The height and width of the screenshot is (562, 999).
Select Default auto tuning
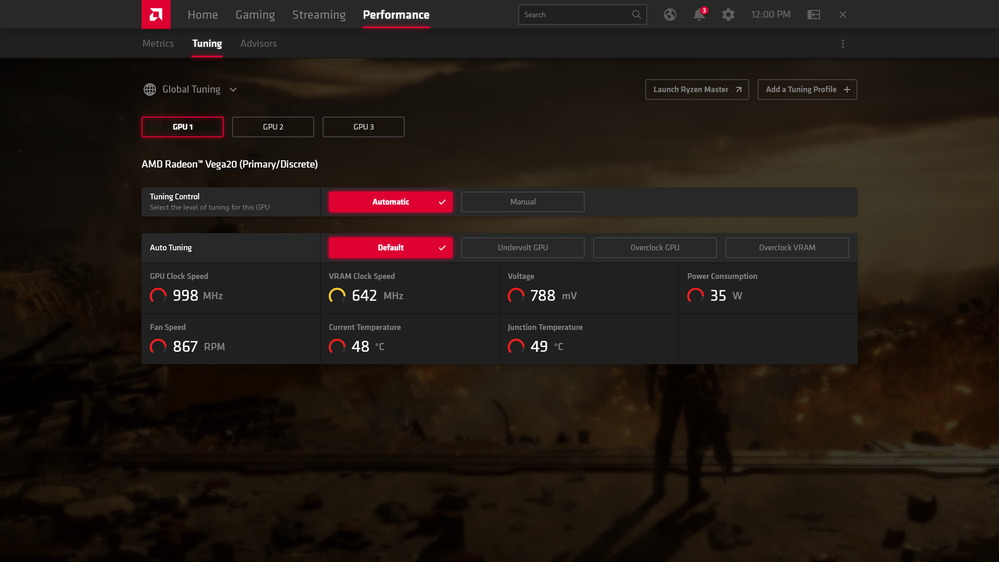coord(391,248)
